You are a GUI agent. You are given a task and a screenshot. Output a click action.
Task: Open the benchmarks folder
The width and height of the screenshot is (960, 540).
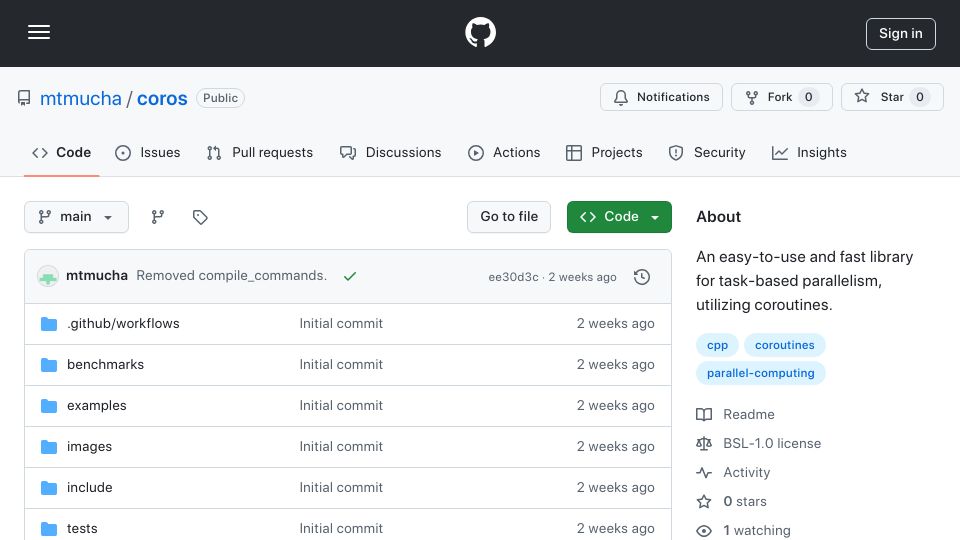coord(105,364)
